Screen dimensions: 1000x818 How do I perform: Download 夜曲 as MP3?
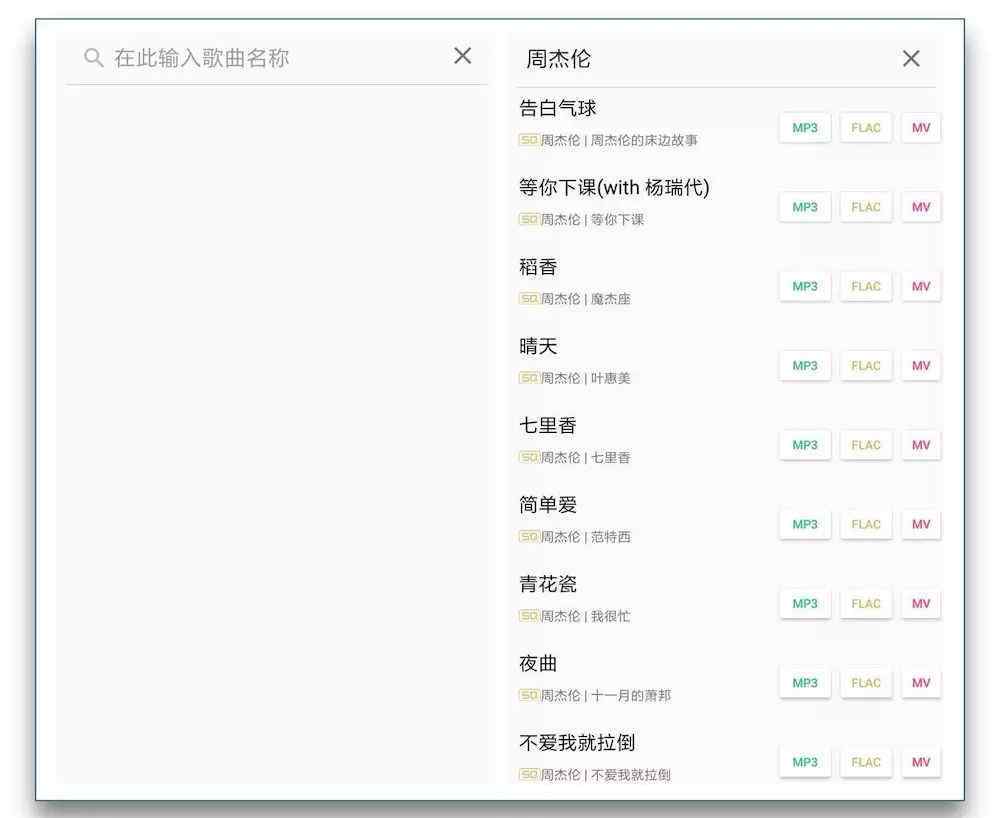(x=805, y=683)
